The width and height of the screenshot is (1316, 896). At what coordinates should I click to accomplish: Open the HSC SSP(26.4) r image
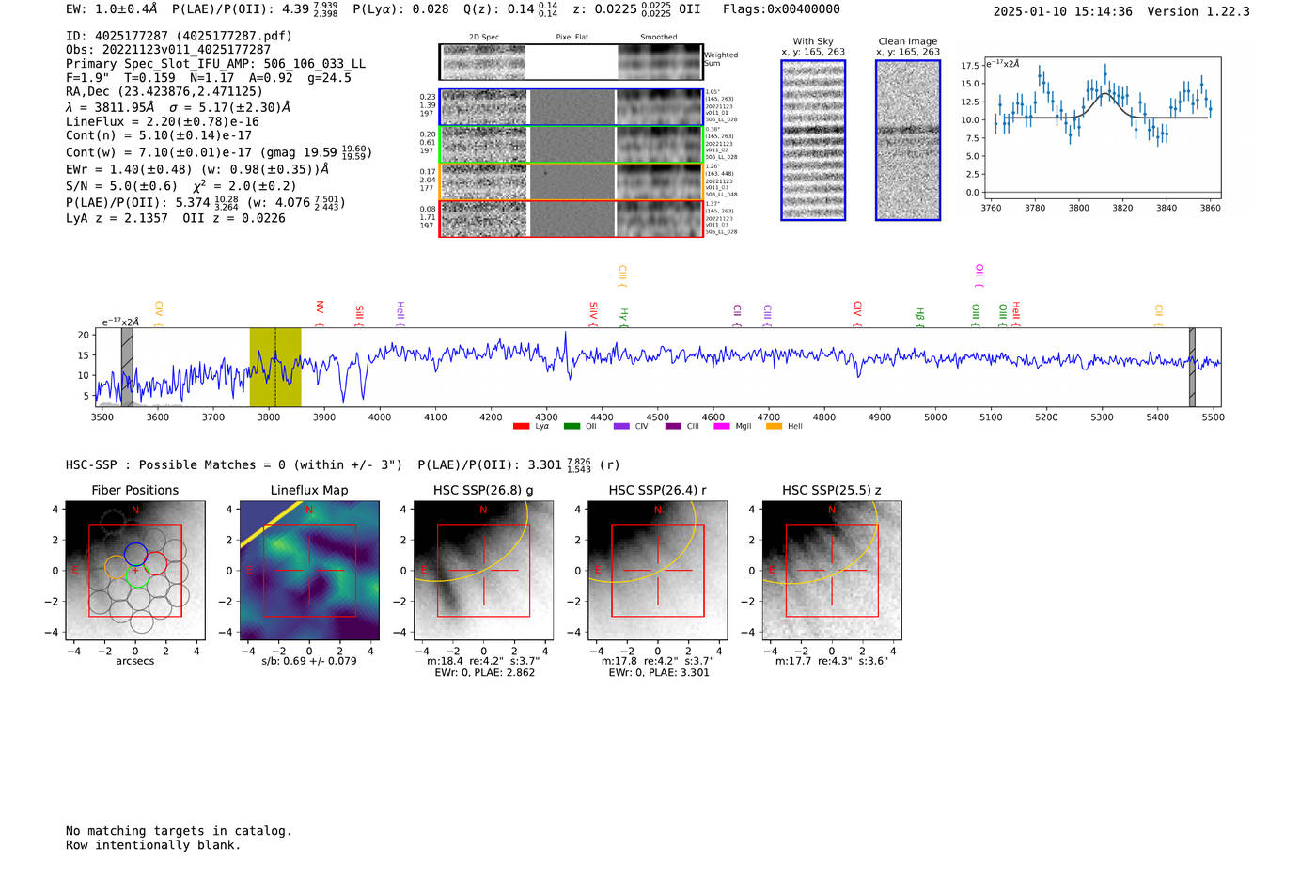[x=657, y=571]
